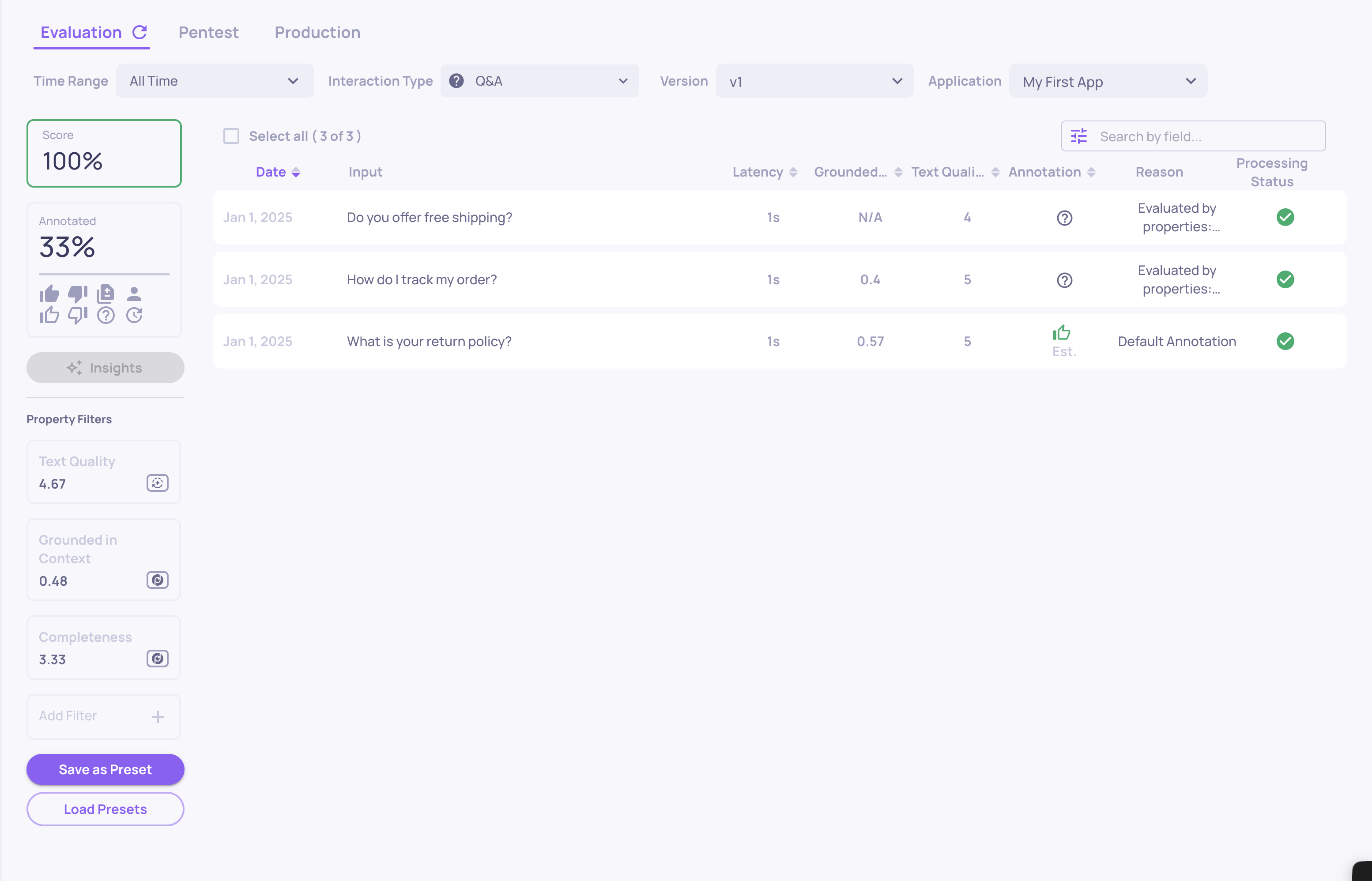The width and height of the screenshot is (1372, 881).
Task: Click the Save as Preset button
Action: click(105, 769)
